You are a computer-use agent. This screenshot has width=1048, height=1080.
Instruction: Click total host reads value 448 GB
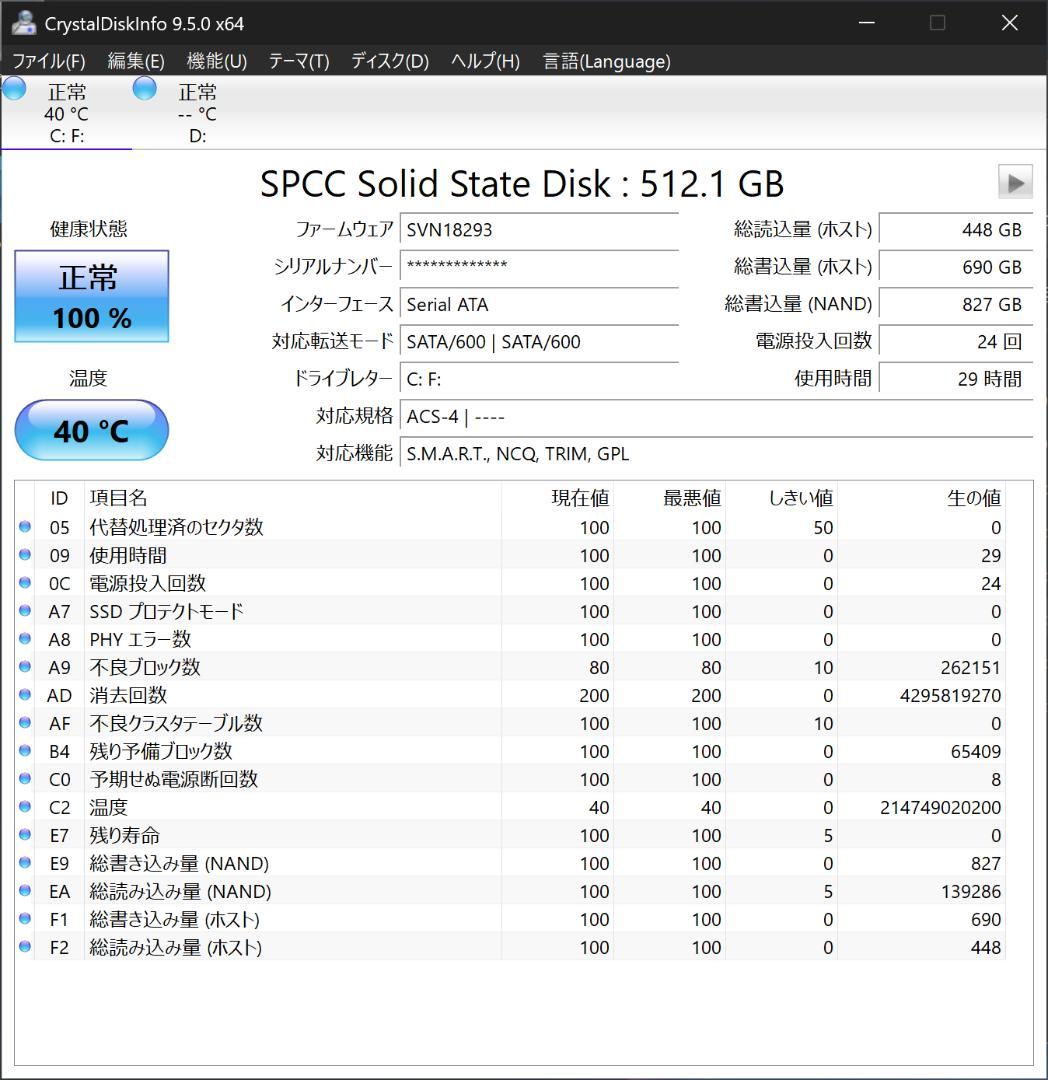coord(956,229)
